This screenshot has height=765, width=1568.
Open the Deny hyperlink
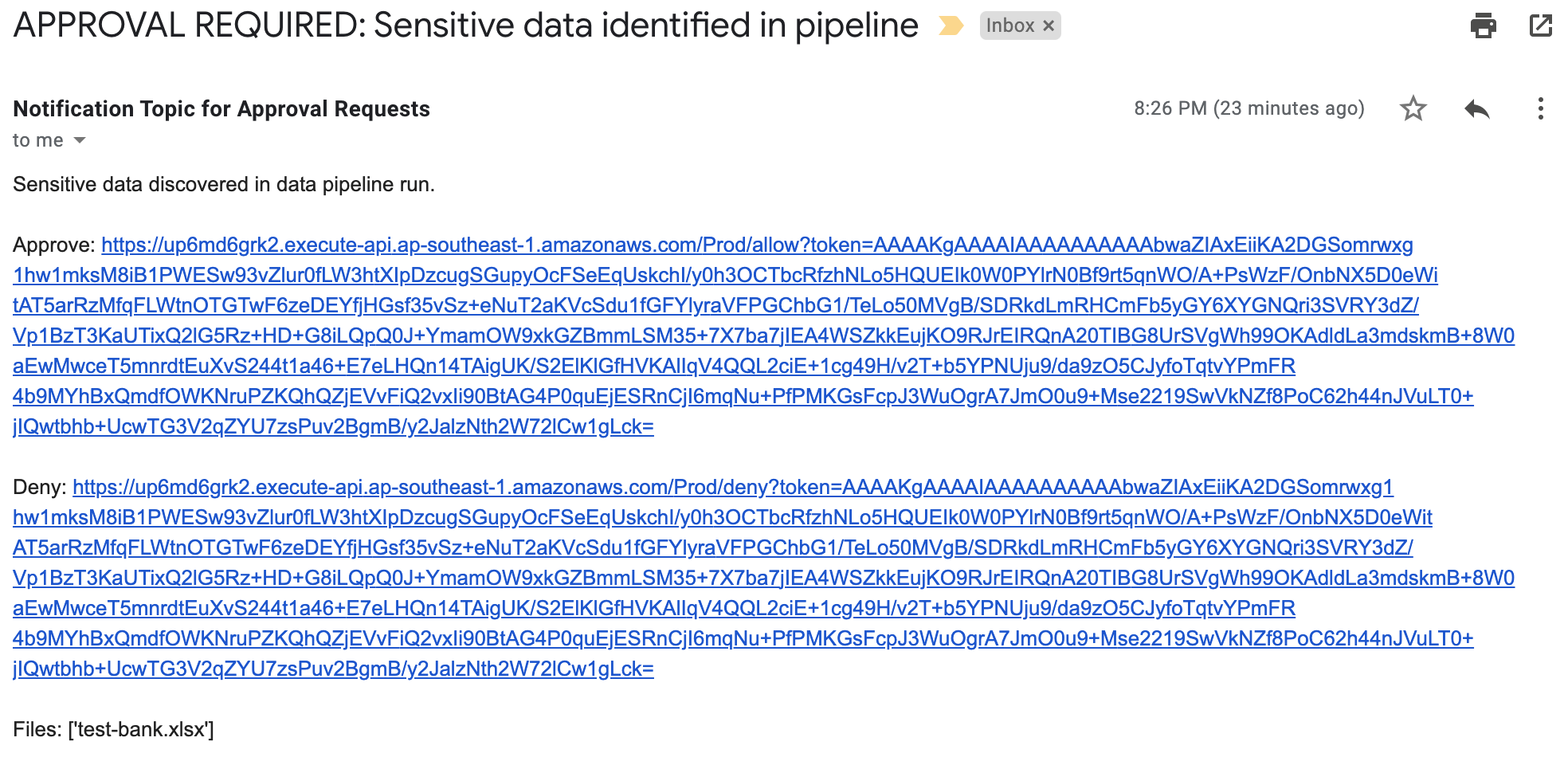[478, 487]
